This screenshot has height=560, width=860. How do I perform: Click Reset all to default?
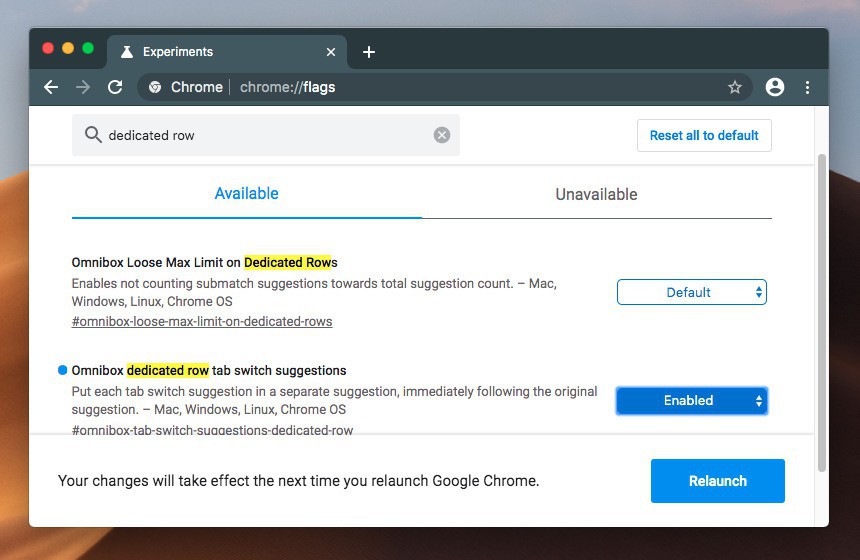[x=704, y=135]
